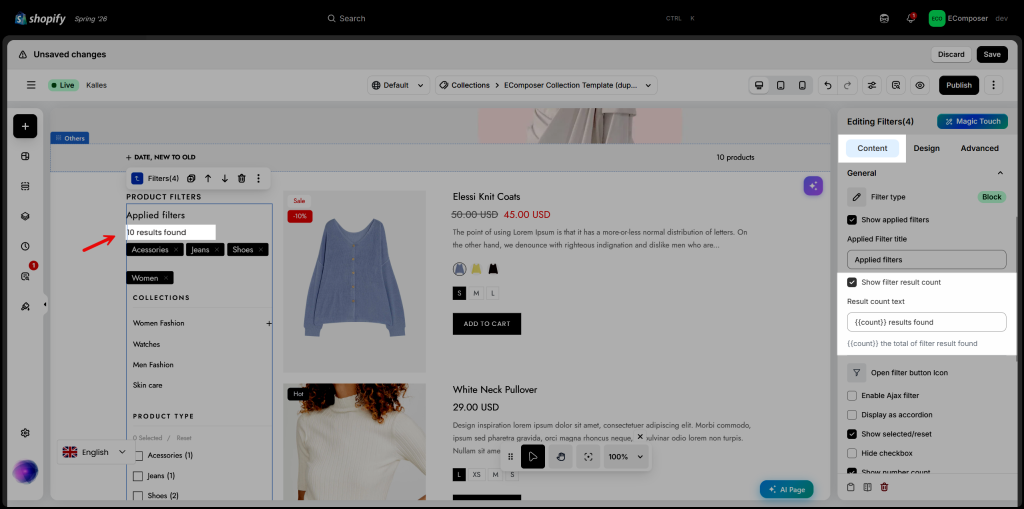Open Filters(4) floating toolbar more options

[x=258, y=178]
